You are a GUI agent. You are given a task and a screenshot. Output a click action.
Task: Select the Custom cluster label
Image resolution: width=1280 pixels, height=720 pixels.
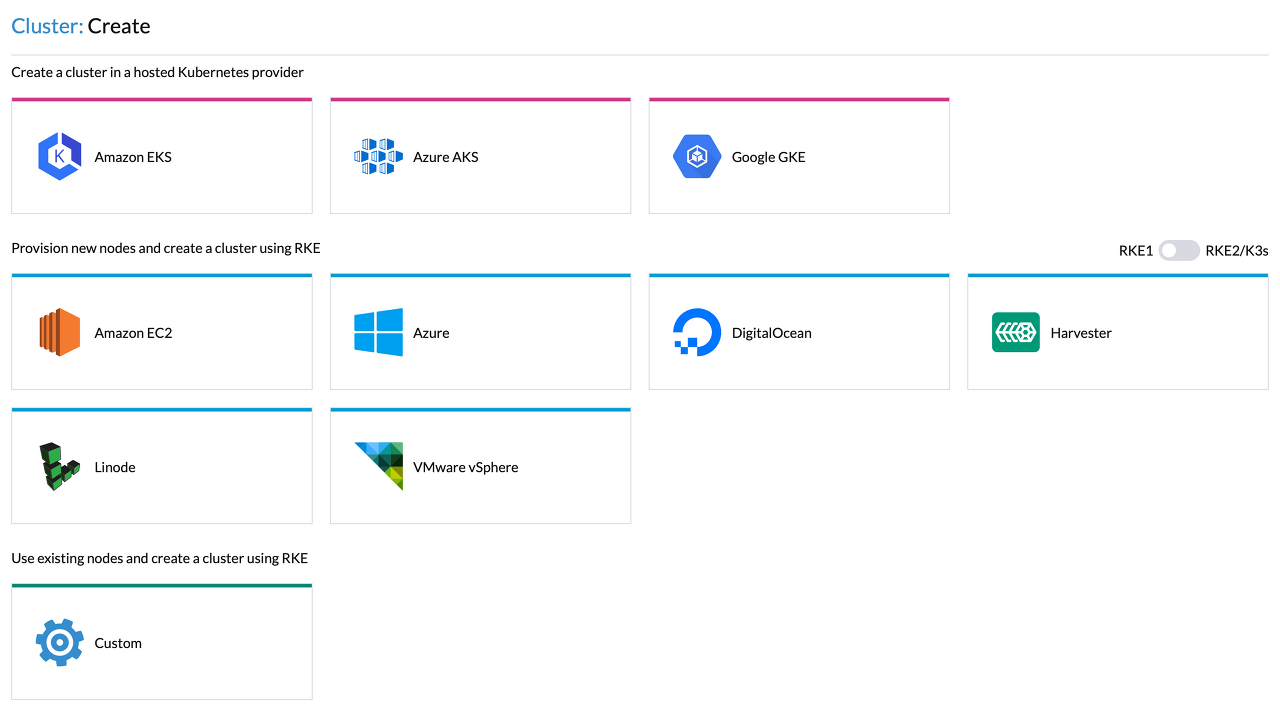point(118,643)
